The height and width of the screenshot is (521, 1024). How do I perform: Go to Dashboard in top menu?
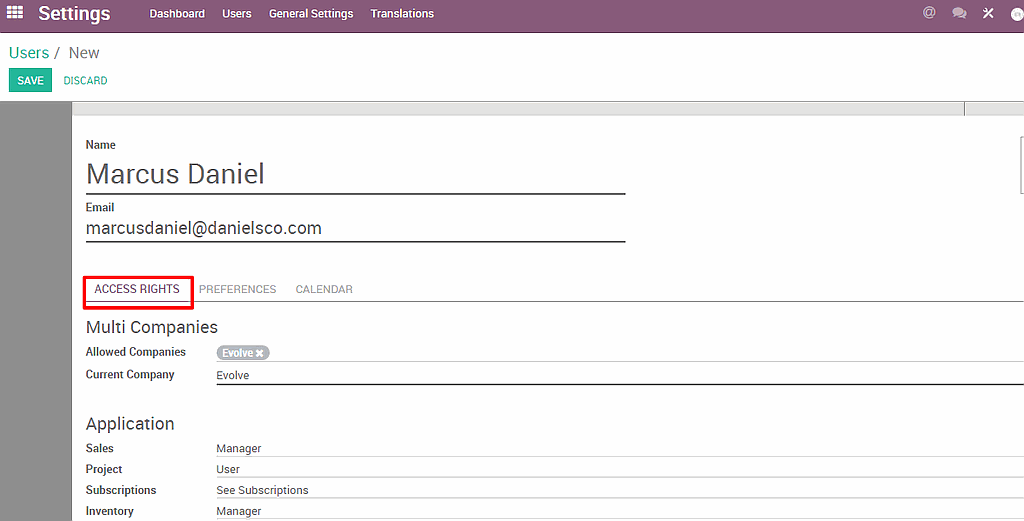(177, 14)
